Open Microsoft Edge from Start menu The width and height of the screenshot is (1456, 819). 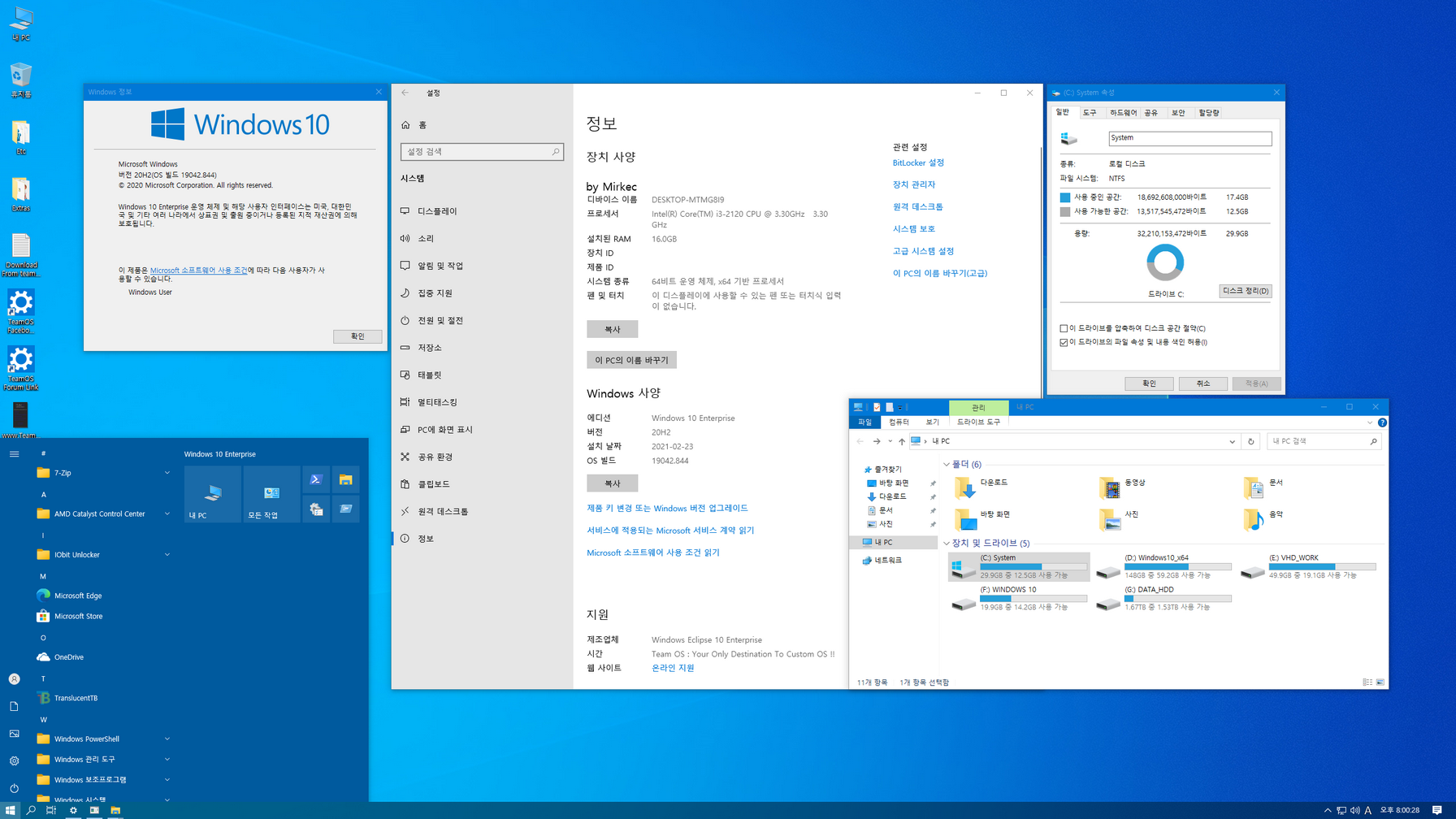(x=77, y=596)
